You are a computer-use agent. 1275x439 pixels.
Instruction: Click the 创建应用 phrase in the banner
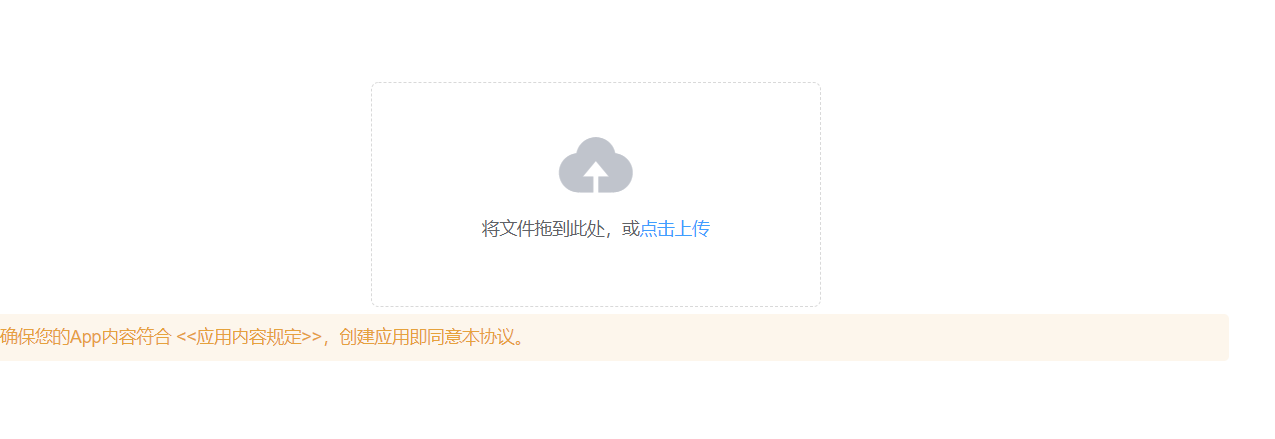pos(375,337)
